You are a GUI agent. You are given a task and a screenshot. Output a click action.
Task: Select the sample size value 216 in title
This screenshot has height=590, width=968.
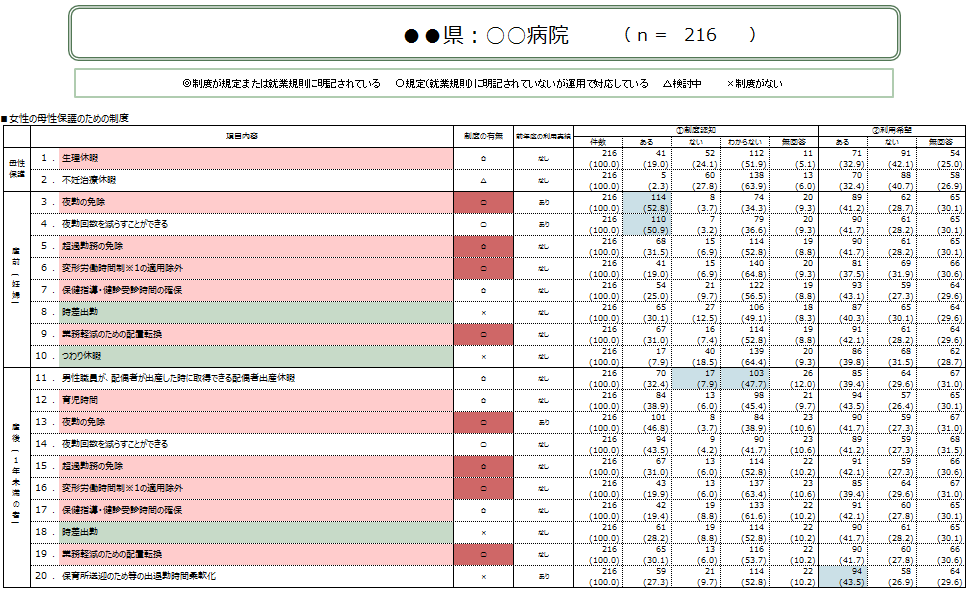click(700, 35)
